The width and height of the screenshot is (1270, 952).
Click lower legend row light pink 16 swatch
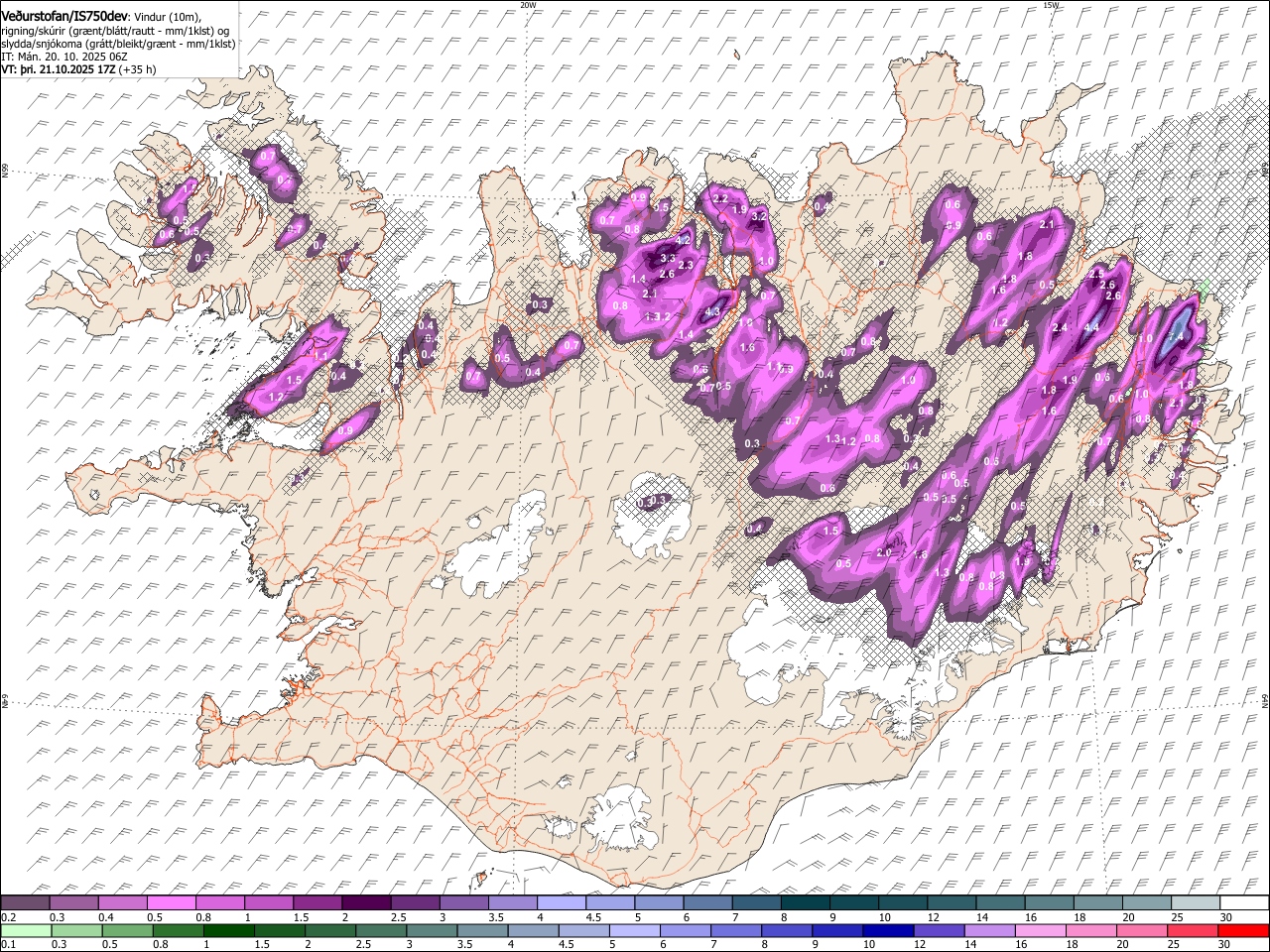1040,930
